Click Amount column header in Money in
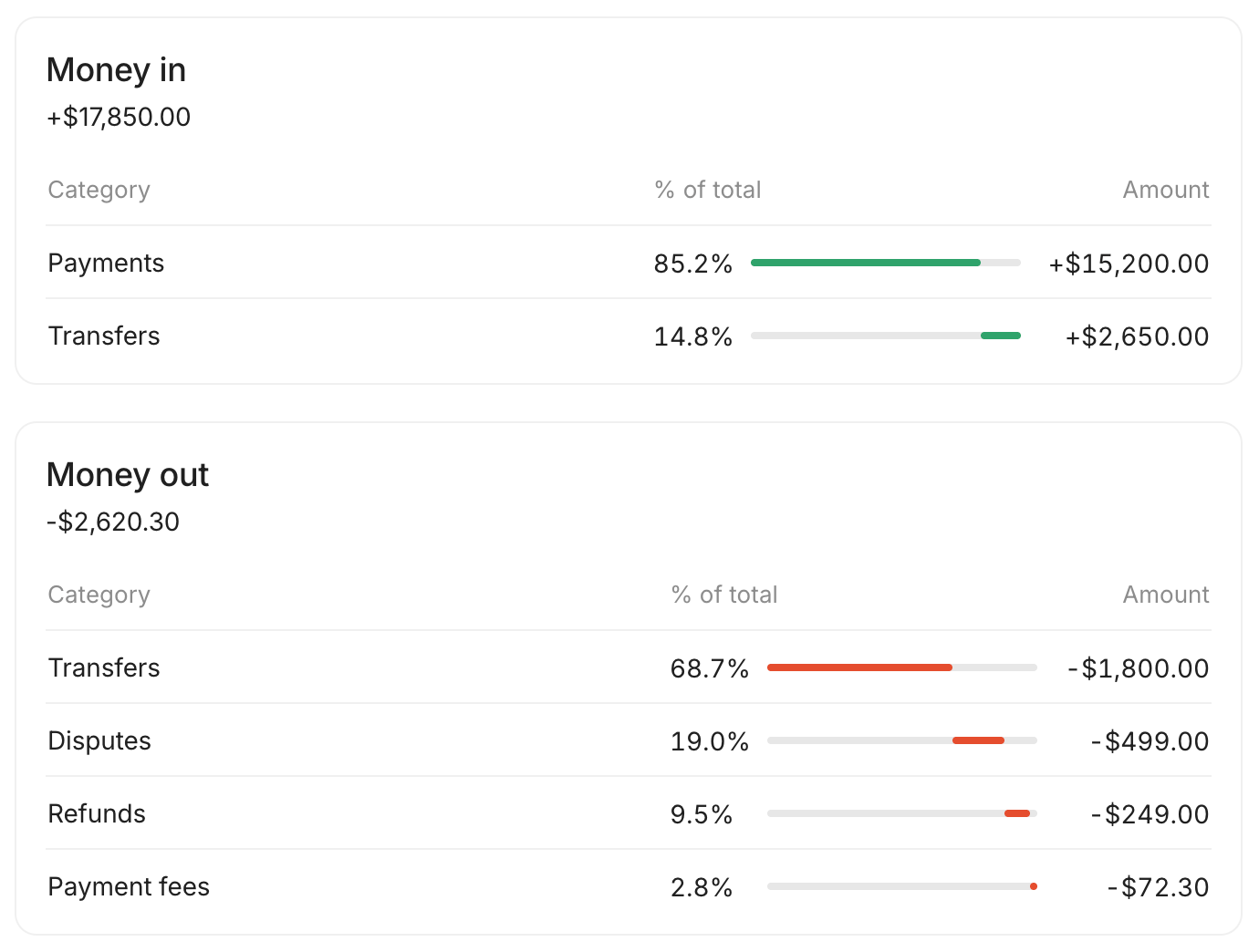This screenshot has height=952, width=1259. [1166, 190]
